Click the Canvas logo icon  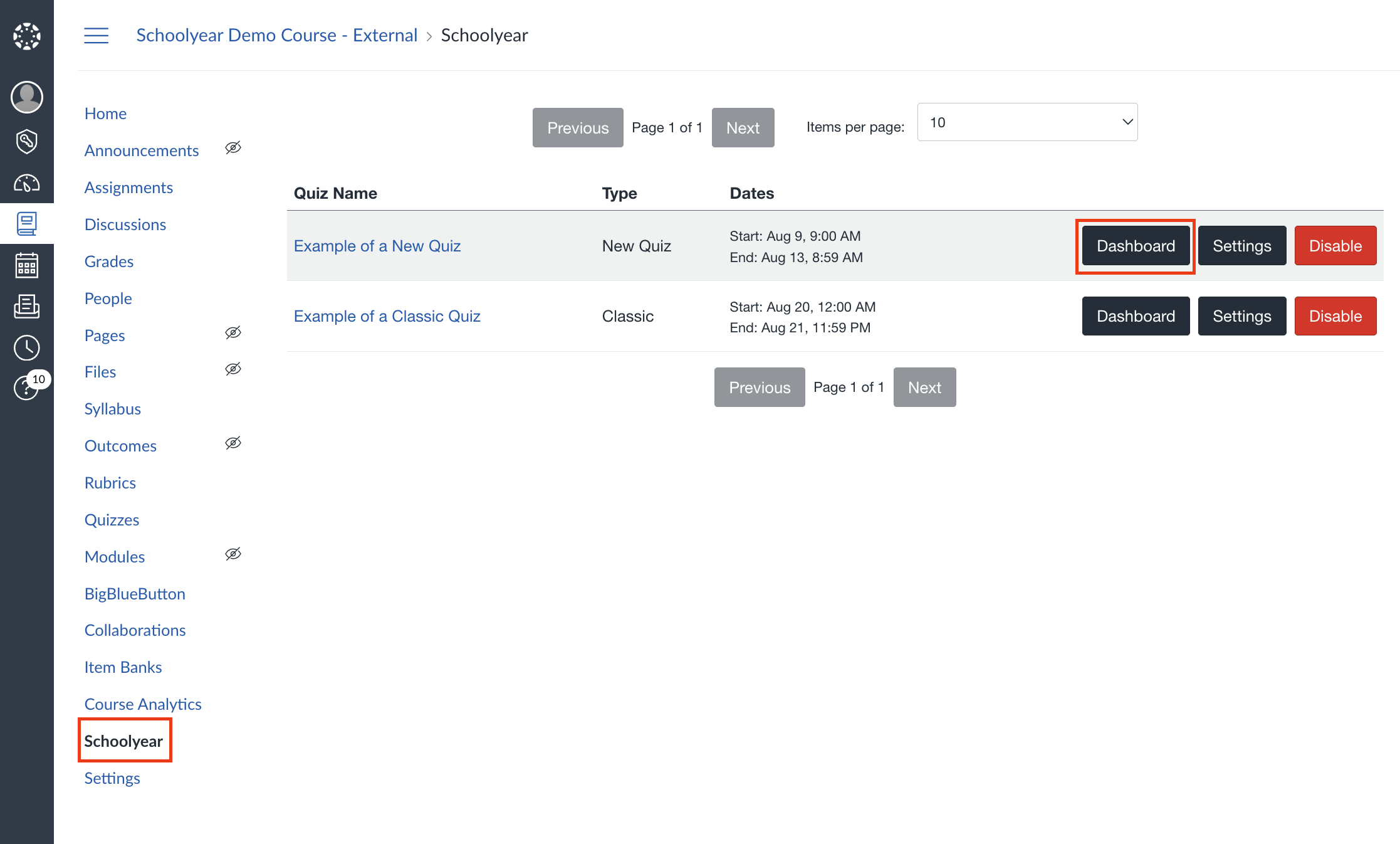[x=27, y=36]
